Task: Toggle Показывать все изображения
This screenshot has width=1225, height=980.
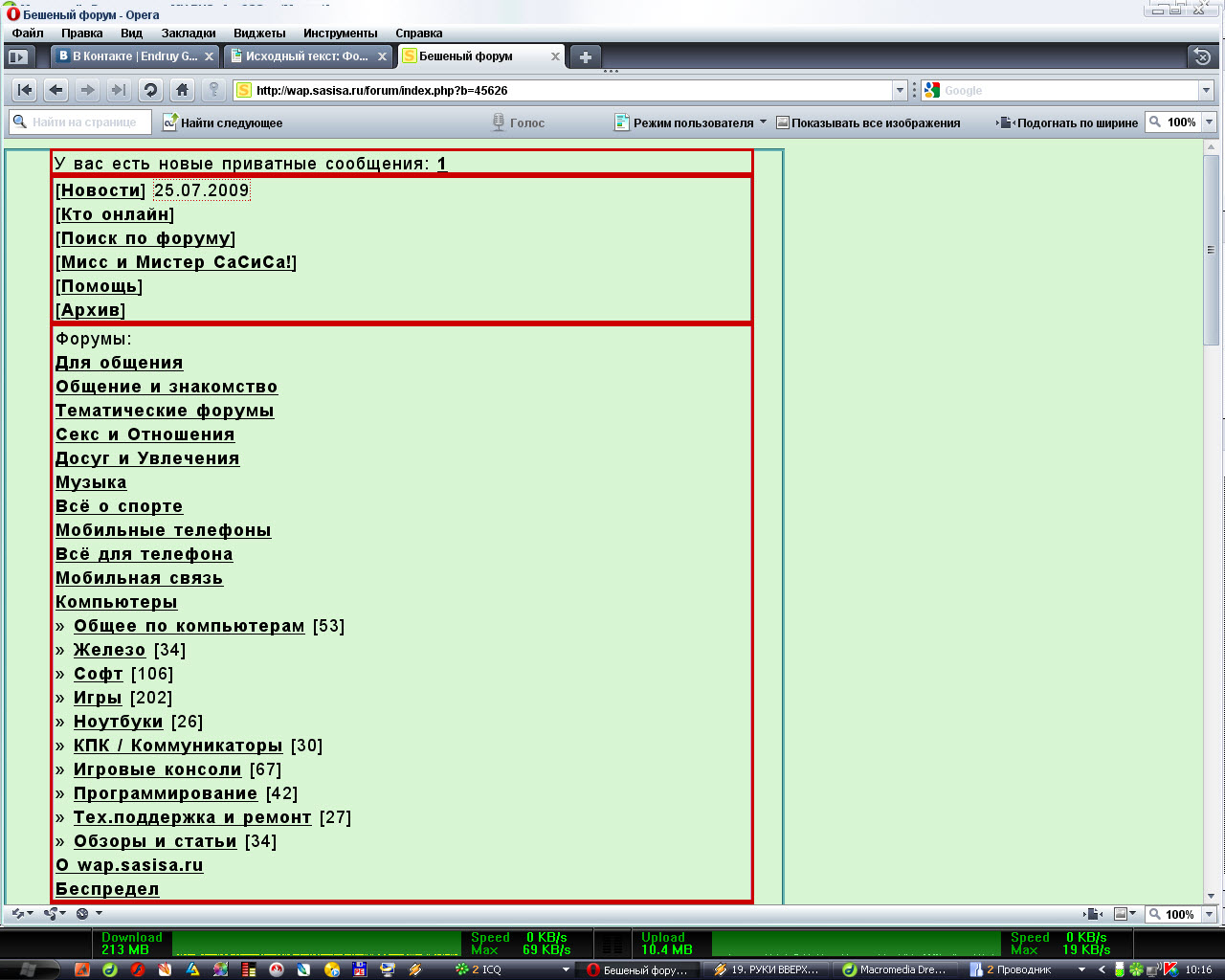Action: pos(867,122)
